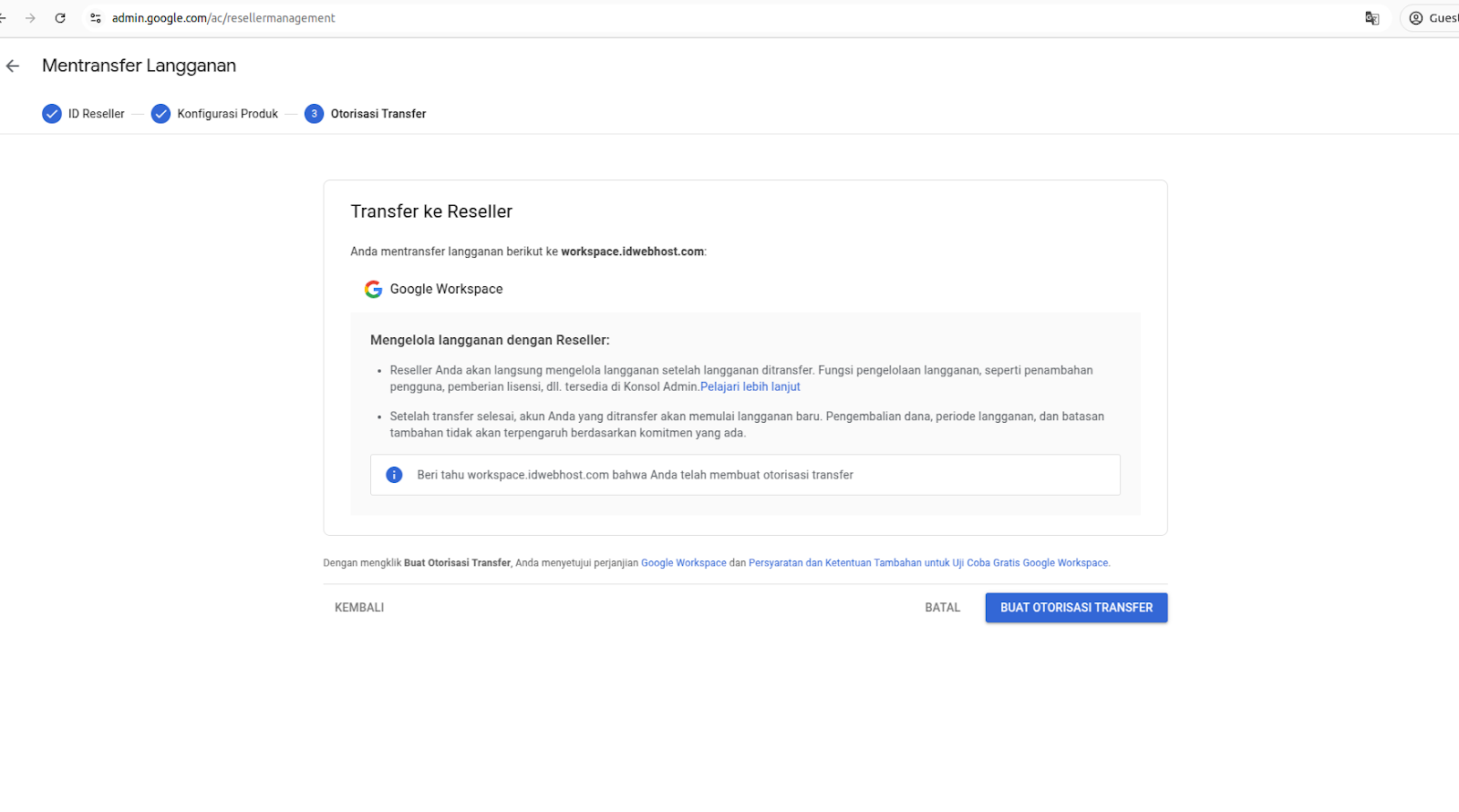Click the blue info icon in the notice box
Viewport: 1459px width, 812px height.
tap(394, 475)
